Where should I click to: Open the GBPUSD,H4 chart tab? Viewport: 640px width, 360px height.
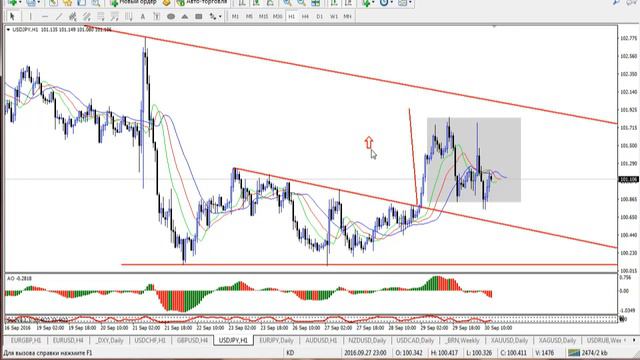click(192, 340)
